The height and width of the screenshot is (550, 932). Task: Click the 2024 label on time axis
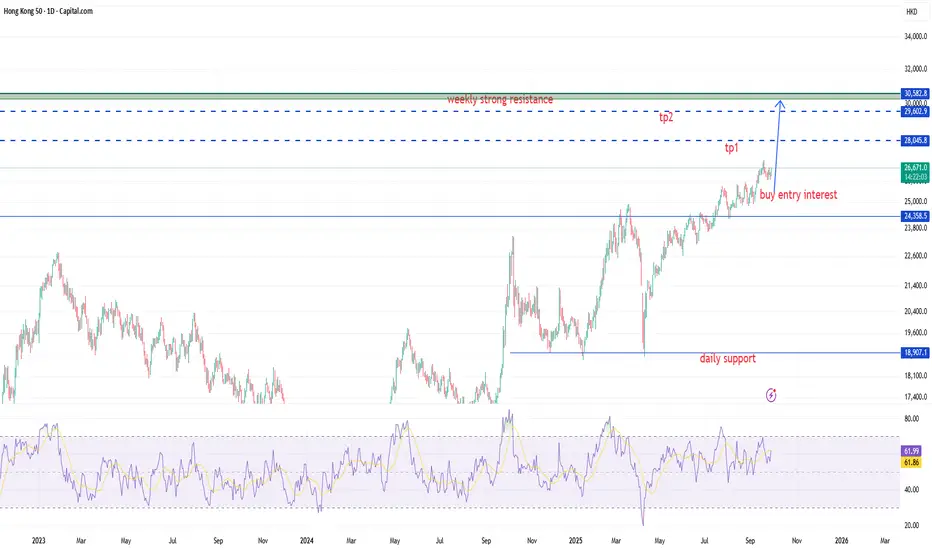pyautogui.click(x=307, y=540)
